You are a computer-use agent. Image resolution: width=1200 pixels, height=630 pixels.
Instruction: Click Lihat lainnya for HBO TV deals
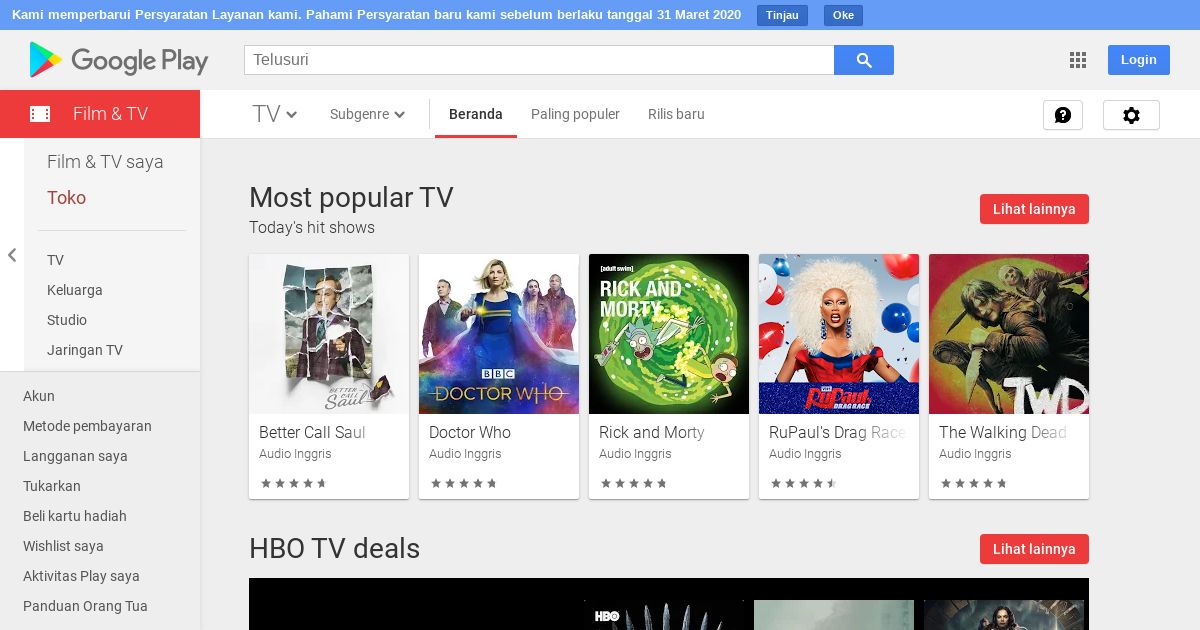[1034, 549]
